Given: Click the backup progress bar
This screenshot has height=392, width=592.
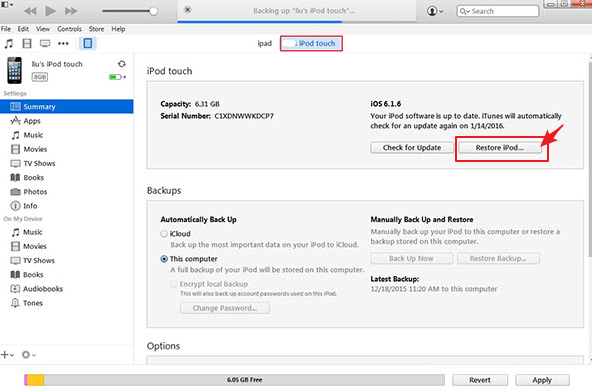Looking at the screenshot, I should coord(297,22).
